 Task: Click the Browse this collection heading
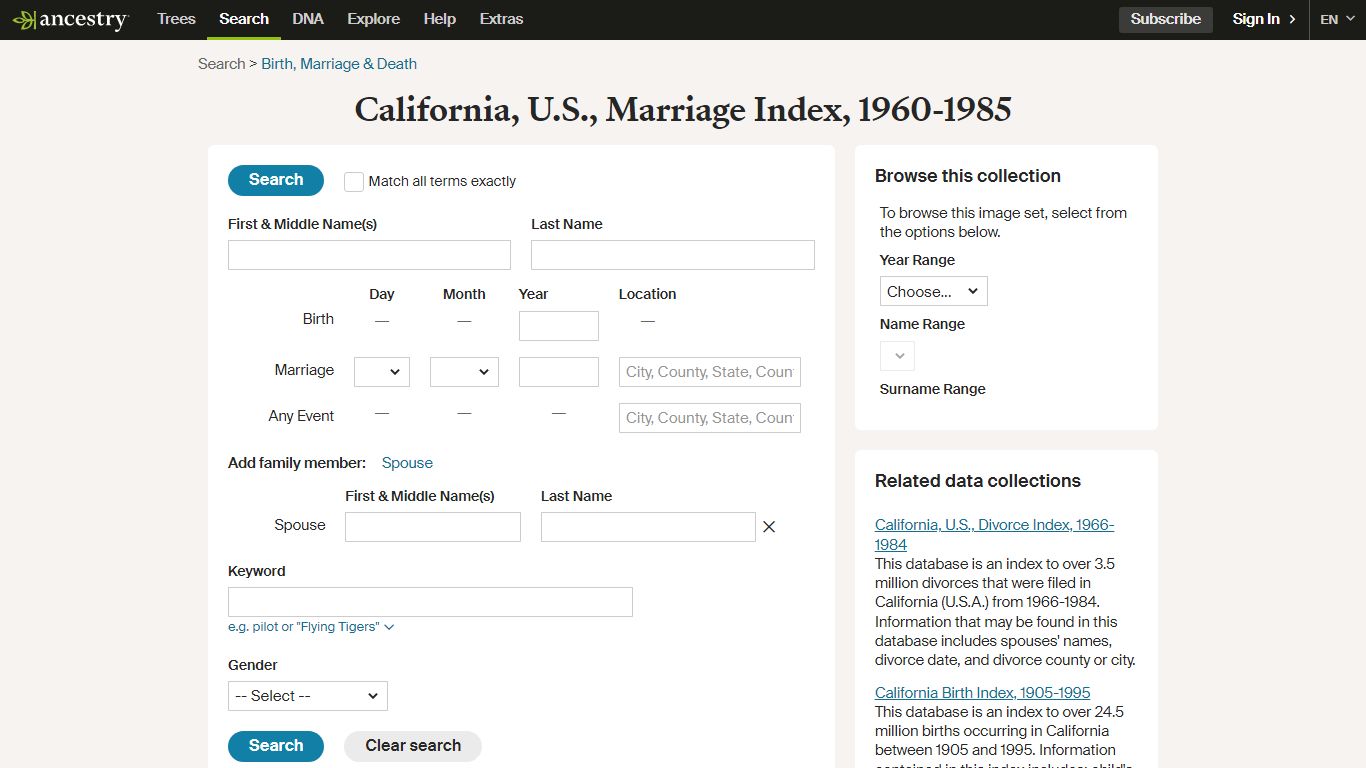pos(968,176)
